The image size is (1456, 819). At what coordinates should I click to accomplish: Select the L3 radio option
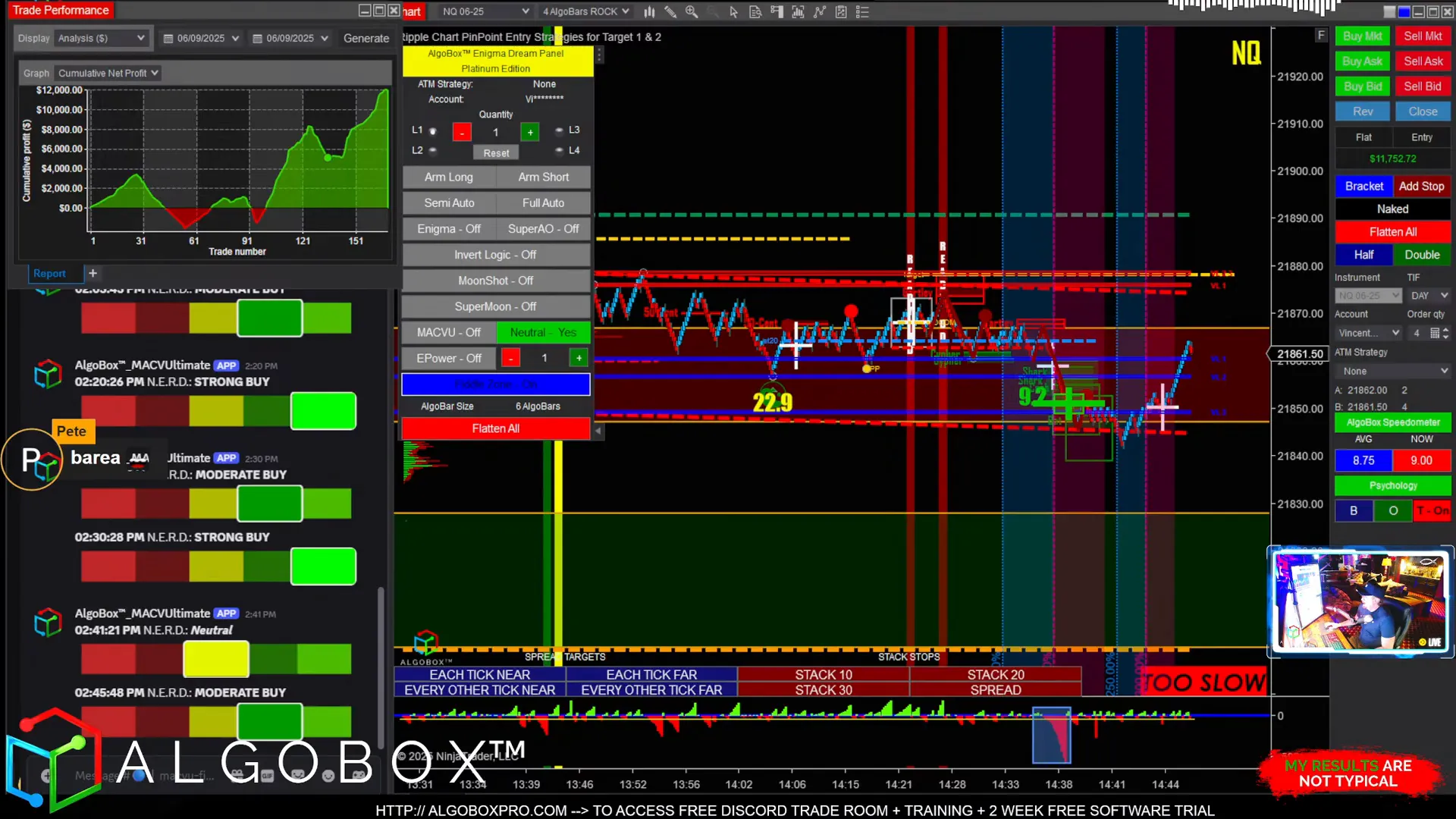(x=559, y=130)
